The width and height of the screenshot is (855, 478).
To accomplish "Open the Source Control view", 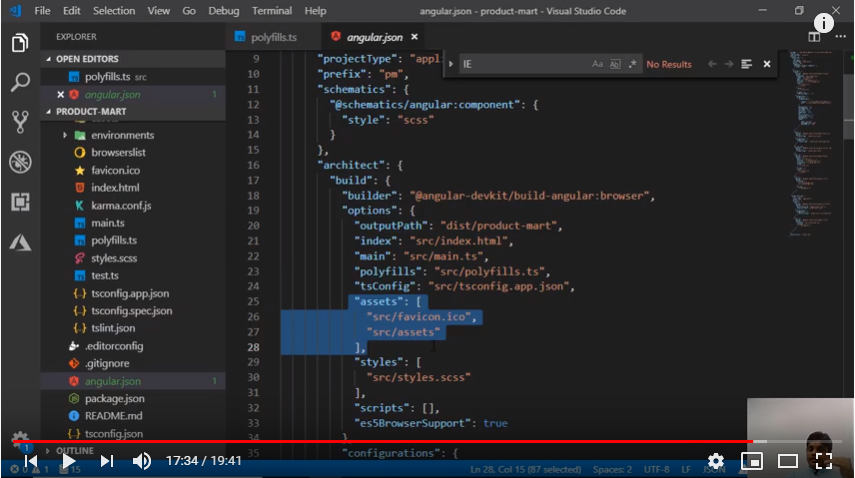I will pos(20,122).
